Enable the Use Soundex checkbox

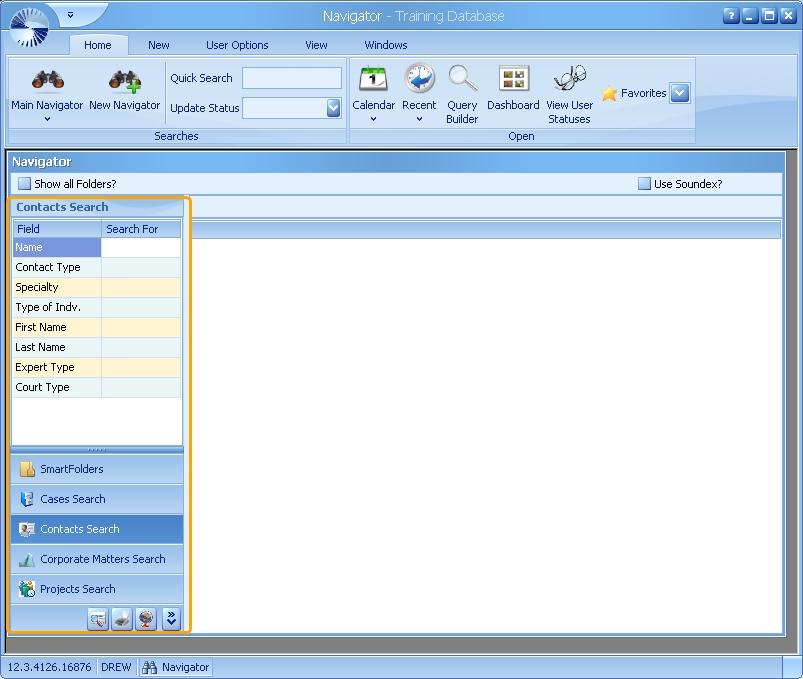tap(644, 184)
